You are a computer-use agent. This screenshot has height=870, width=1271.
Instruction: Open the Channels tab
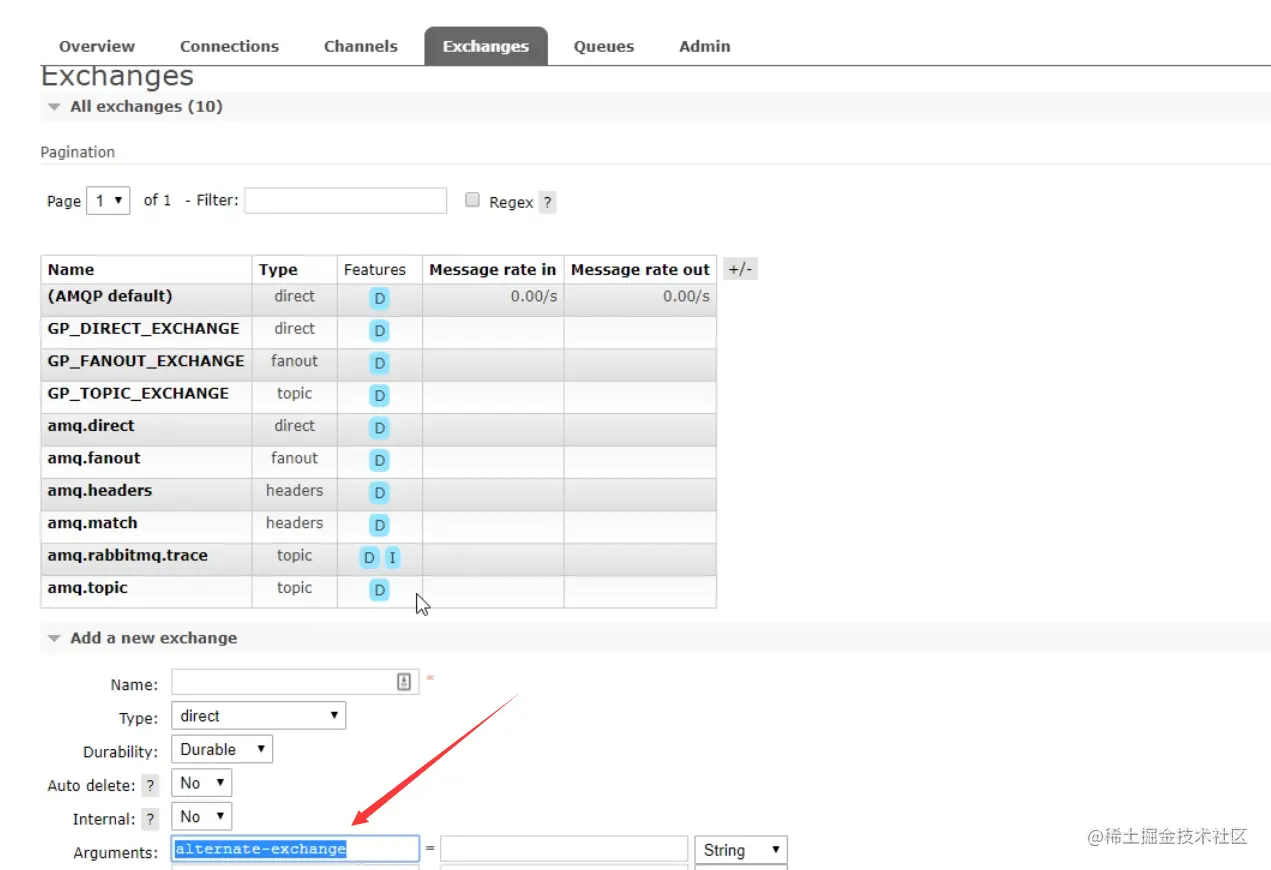pyautogui.click(x=361, y=46)
